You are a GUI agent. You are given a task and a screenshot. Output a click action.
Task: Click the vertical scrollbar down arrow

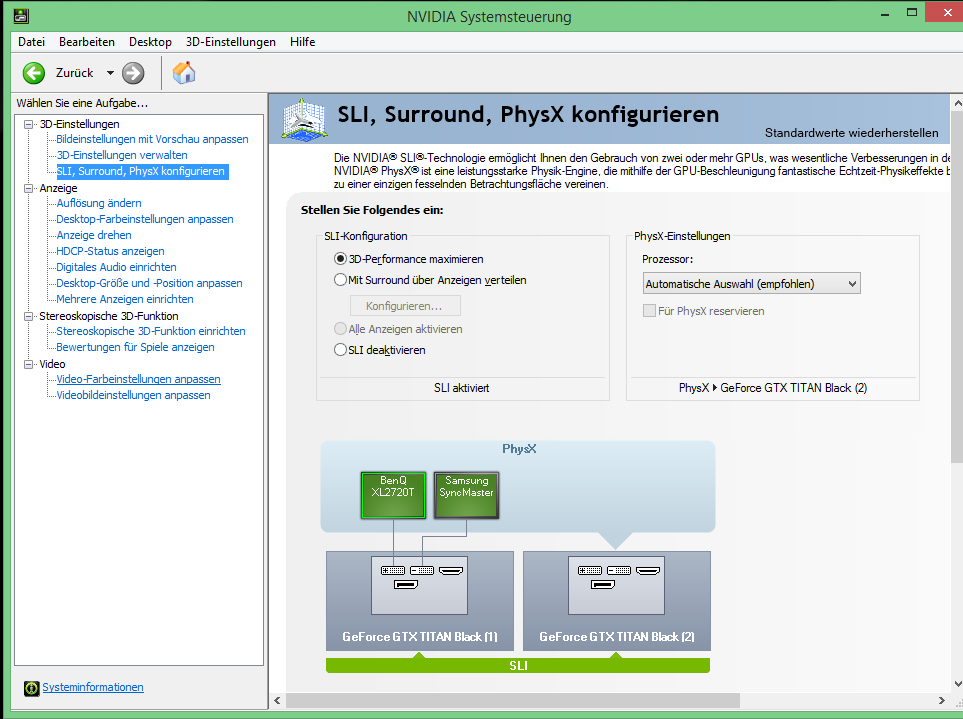point(957,683)
